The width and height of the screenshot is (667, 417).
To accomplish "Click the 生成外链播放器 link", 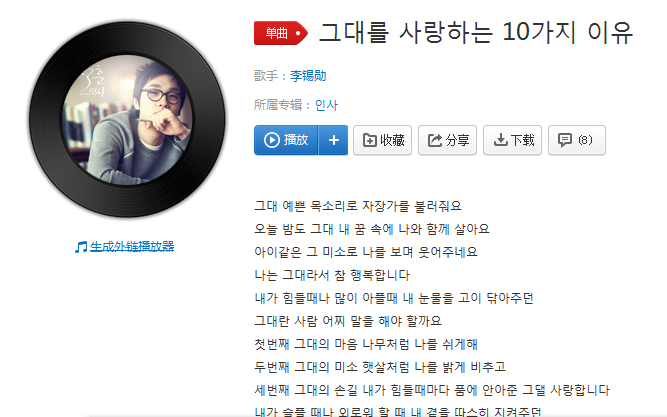I will pyautogui.click(x=132, y=246).
